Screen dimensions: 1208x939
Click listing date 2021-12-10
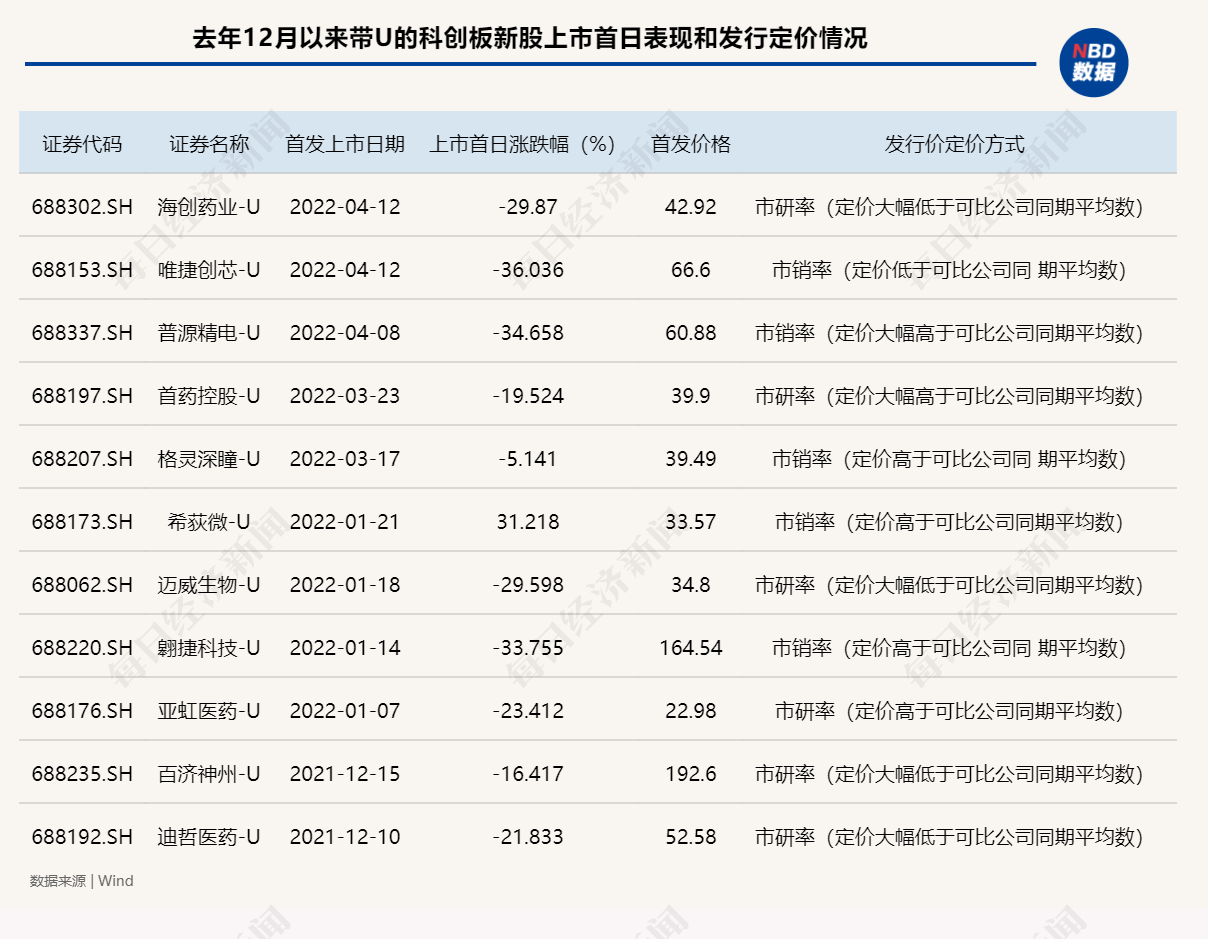tap(345, 837)
